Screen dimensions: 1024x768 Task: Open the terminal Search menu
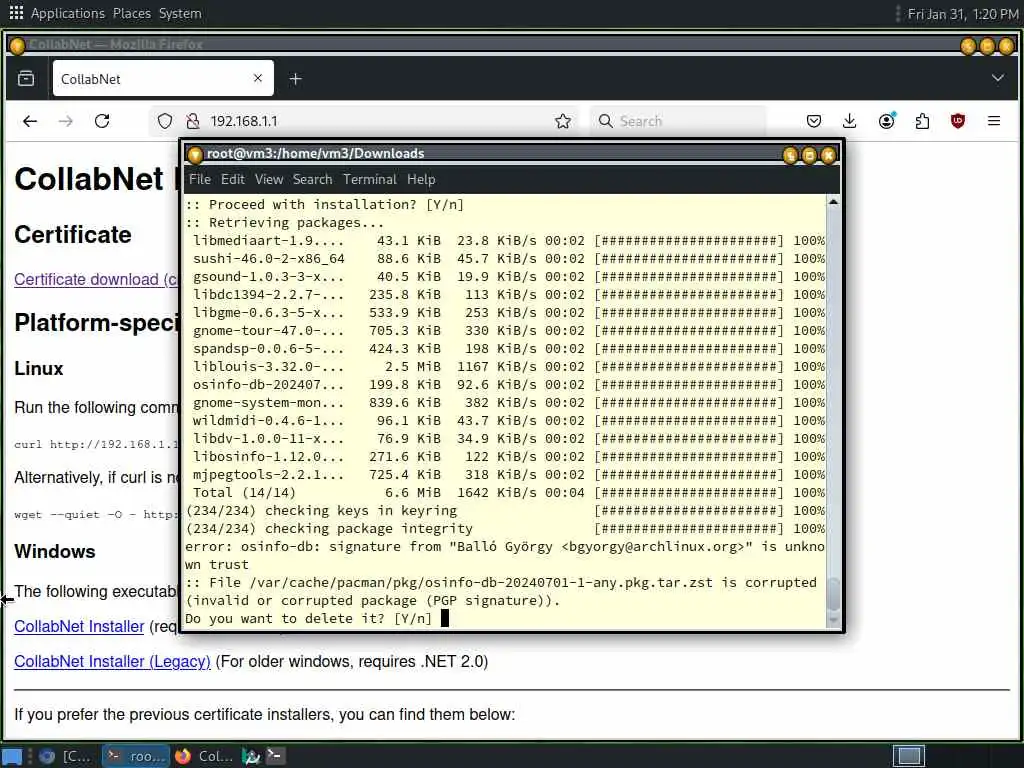point(312,180)
